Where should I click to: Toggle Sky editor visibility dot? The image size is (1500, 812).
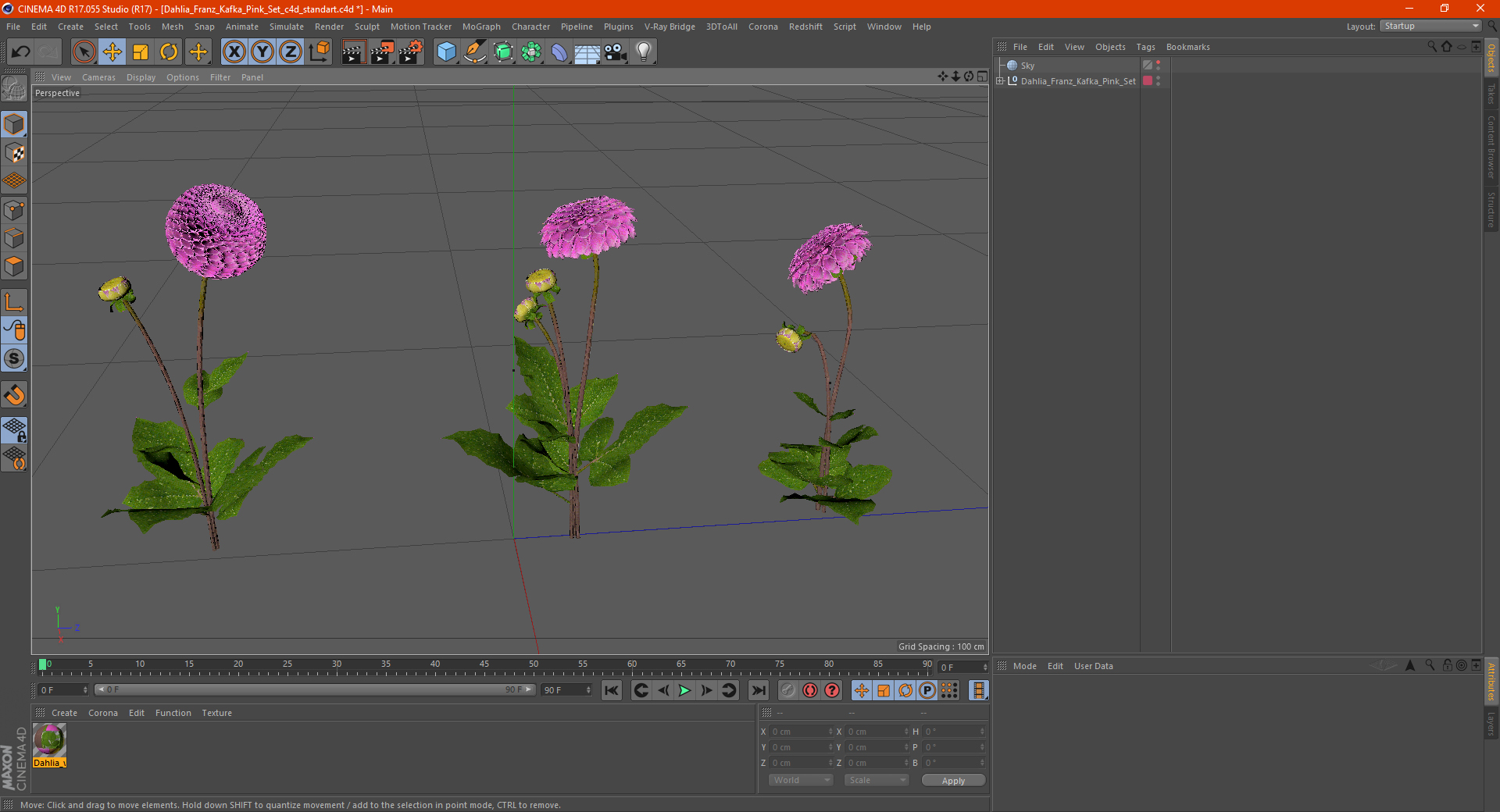click(1159, 62)
